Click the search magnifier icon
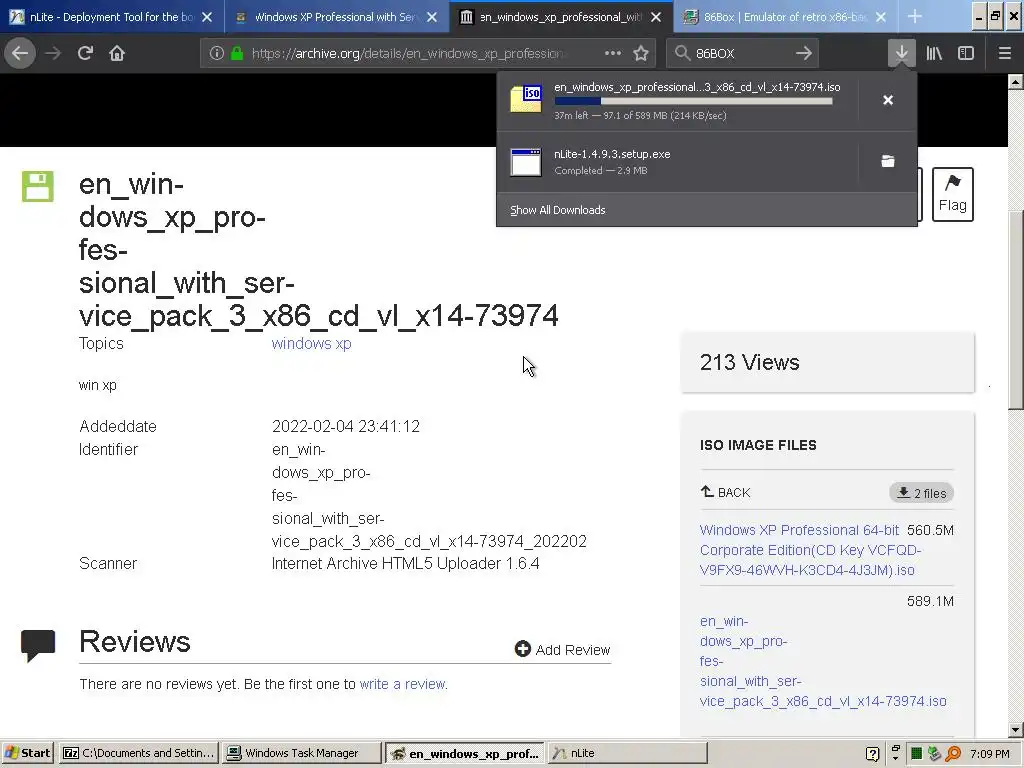The height and width of the screenshot is (768, 1024). [682, 54]
